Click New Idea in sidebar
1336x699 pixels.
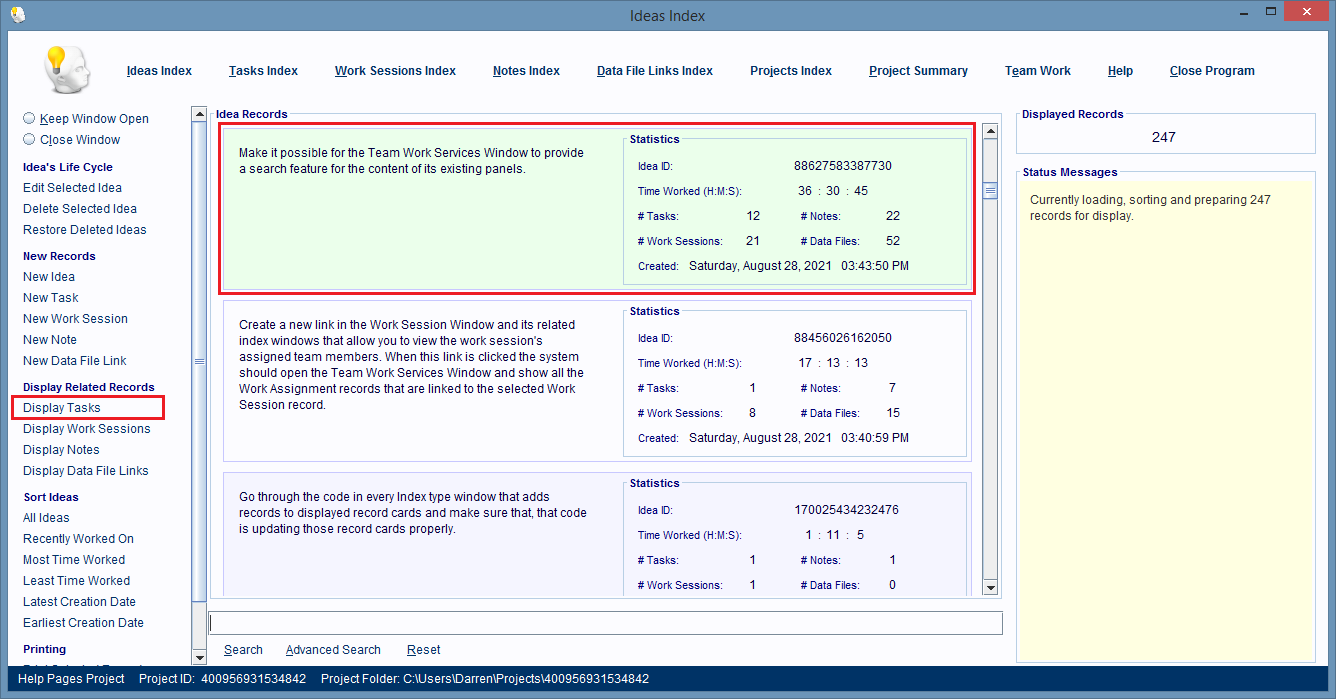point(49,277)
